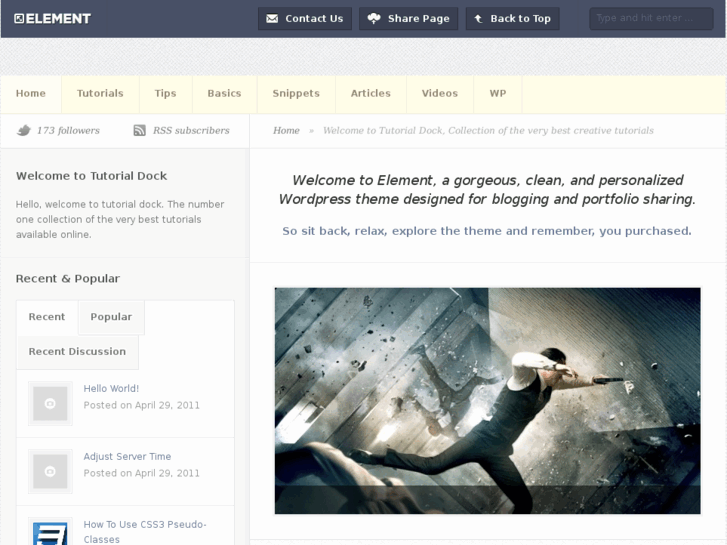Click the Hello World Posted on April 29 date
This screenshot has height=545, width=727.
(141, 405)
